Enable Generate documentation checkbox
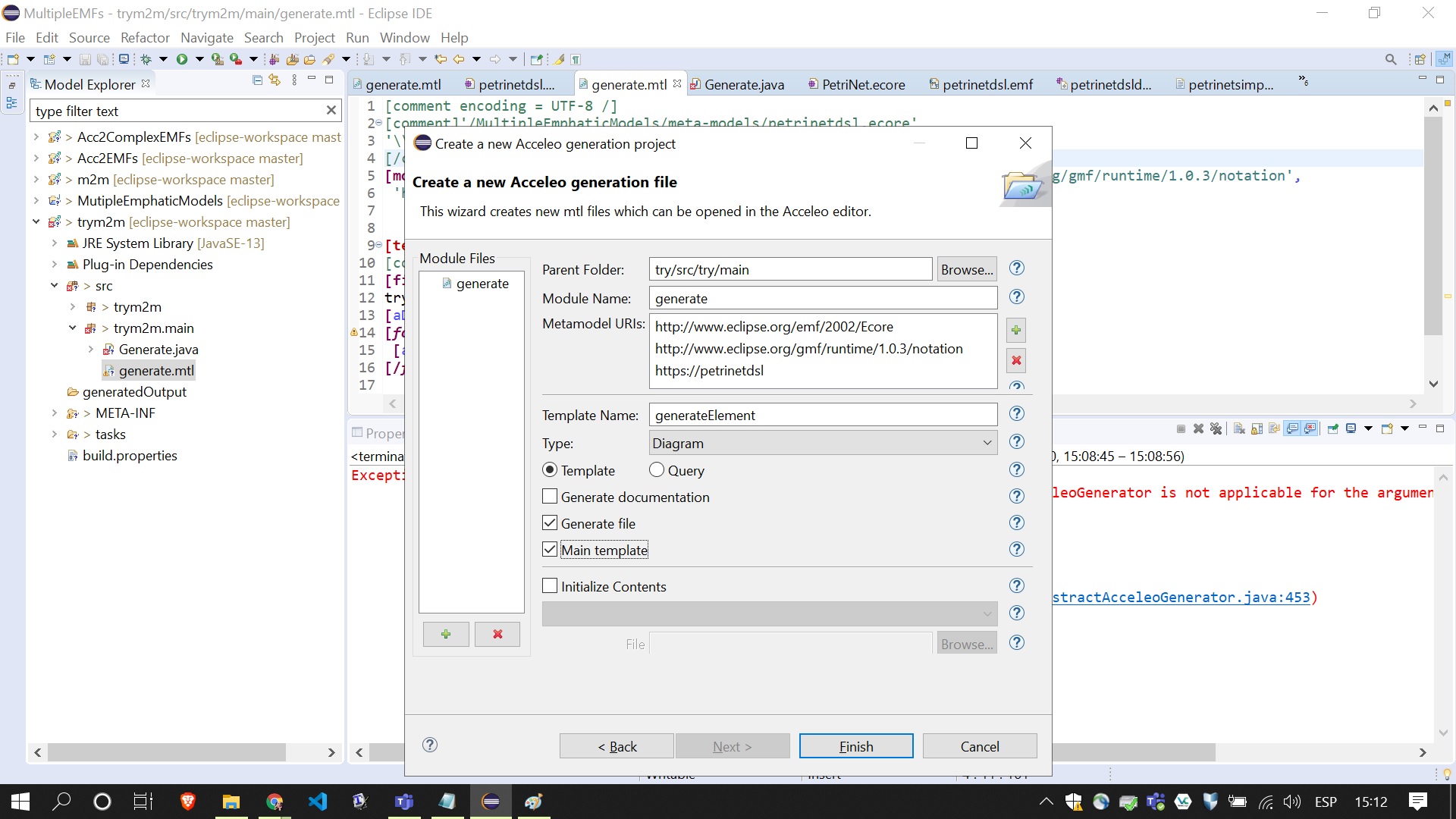Screen dimensions: 1456x819 coord(550,497)
